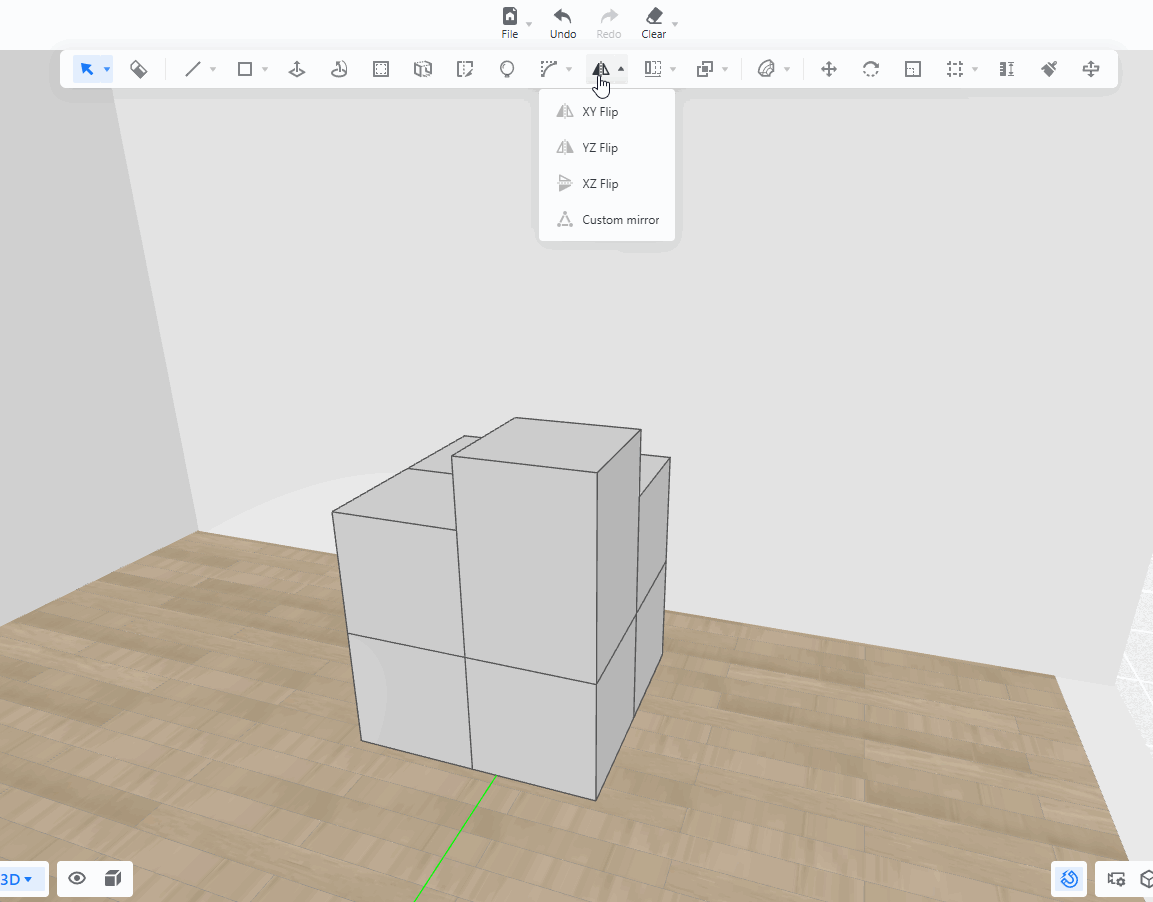1153x902 pixels.
Task: Toggle the shaded cube display mode
Action: (x=113, y=878)
